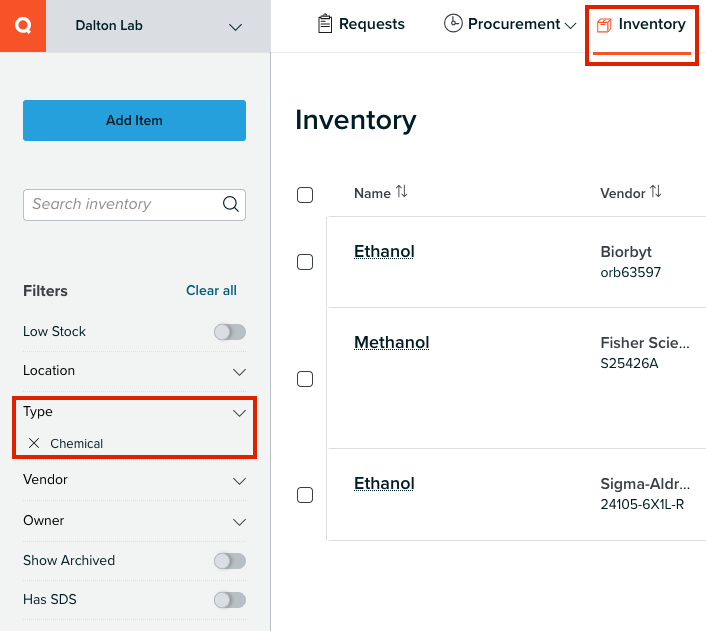Click the Inventory box icon

pyautogui.click(x=604, y=25)
